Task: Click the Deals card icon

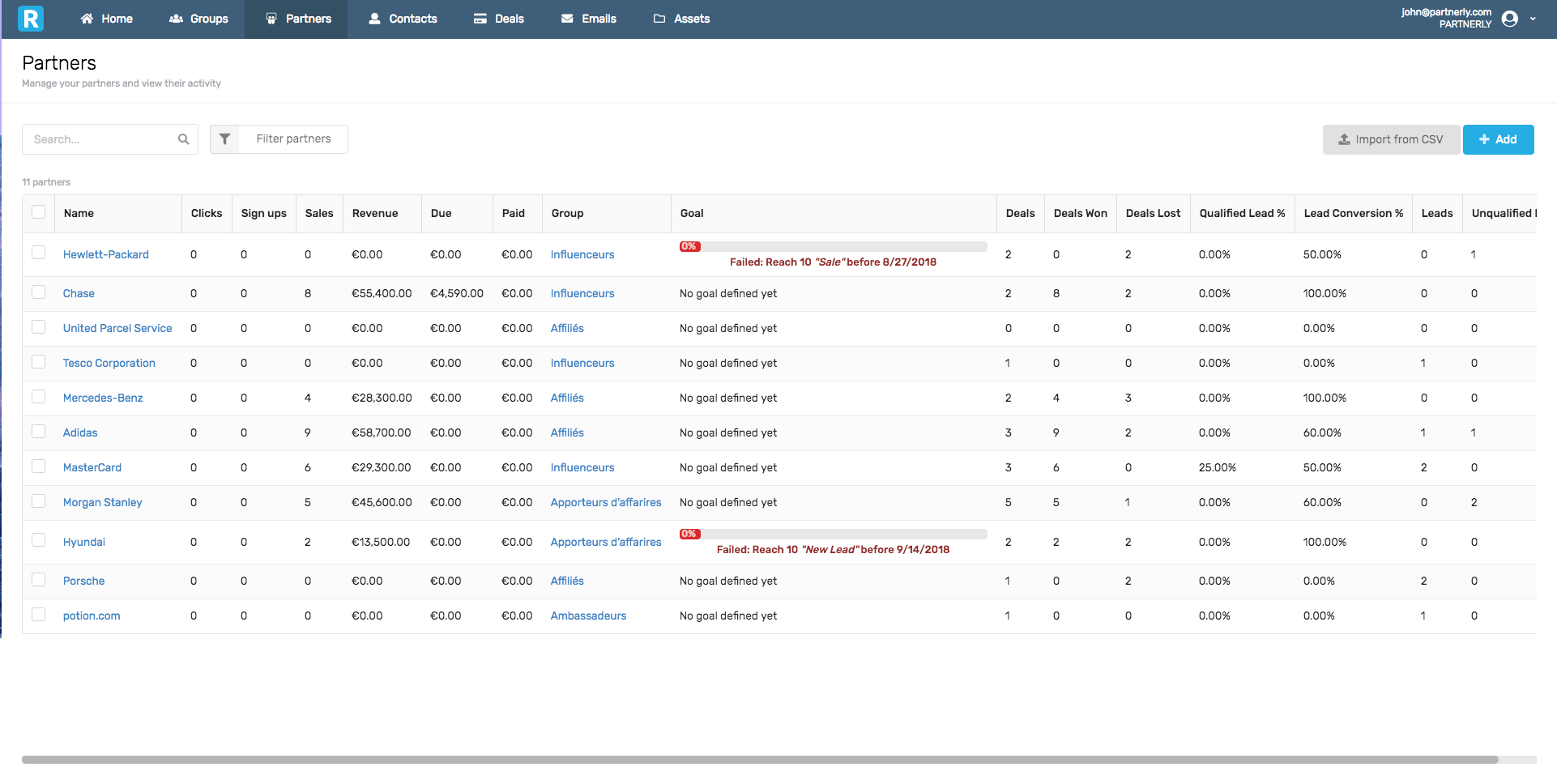Action: tap(480, 19)
